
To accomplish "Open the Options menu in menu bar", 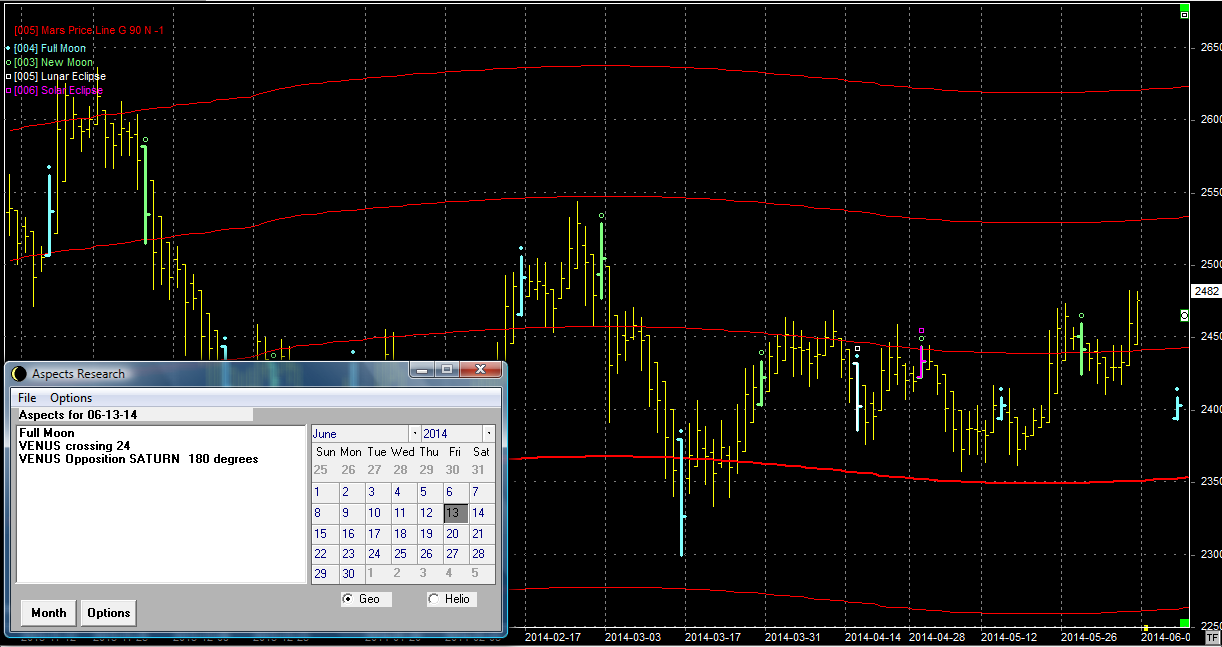I will 71,398.
